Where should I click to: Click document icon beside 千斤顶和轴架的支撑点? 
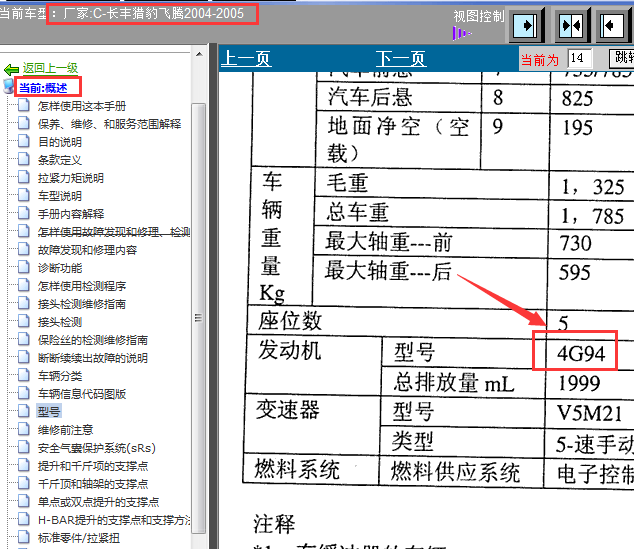[24, 483]
